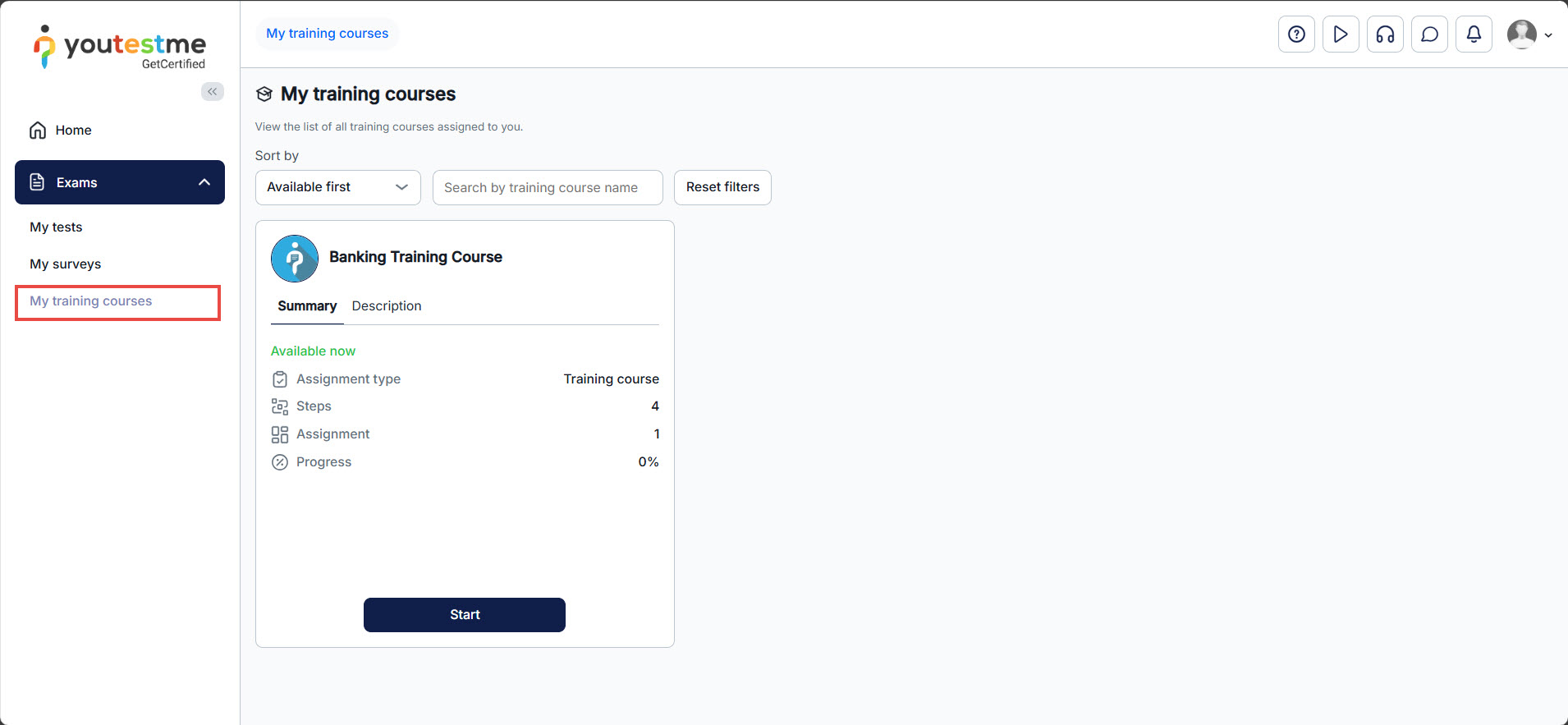The width and height of the screenshot is (1568, 725).
Task: Open My tests from the sidebar
Action: 56,227
